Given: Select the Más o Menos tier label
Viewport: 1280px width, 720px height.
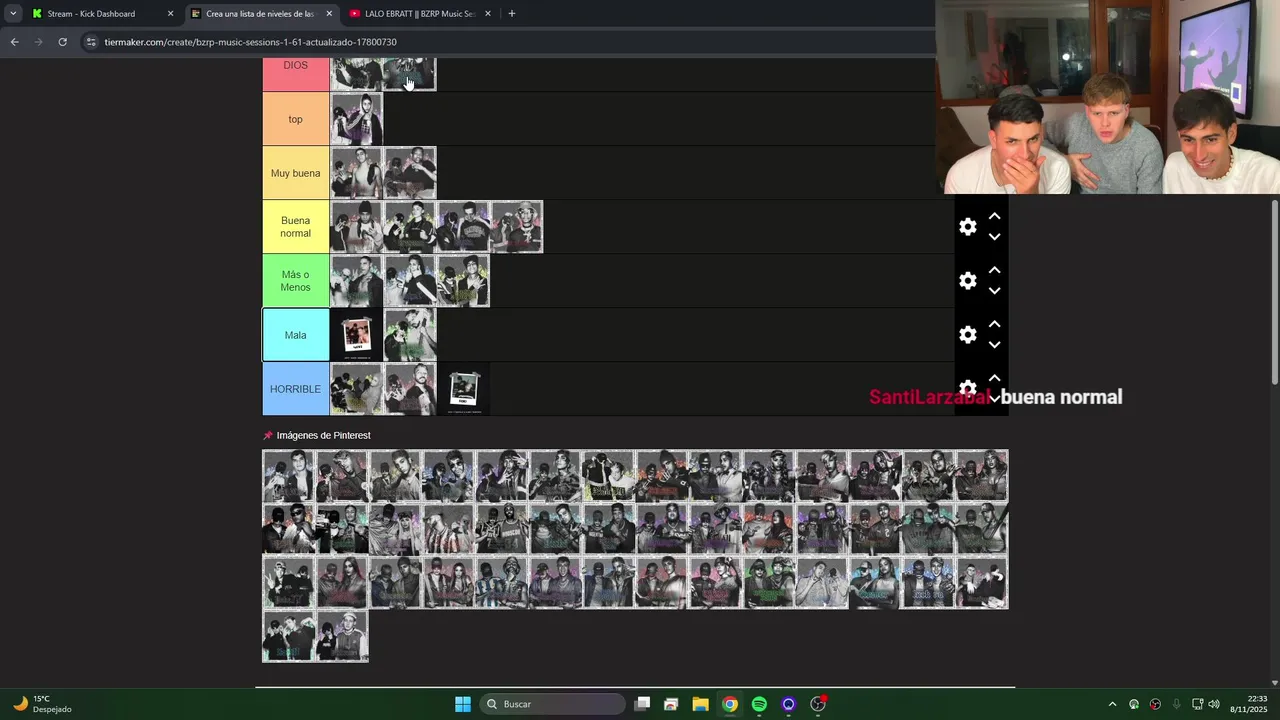Looking at the screenshot, I should click(296, 281).
